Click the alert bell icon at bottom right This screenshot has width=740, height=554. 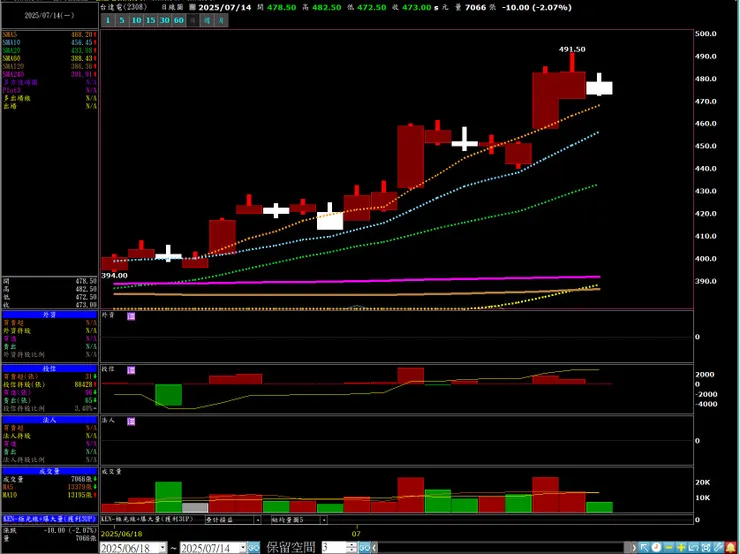(x=731, y=547)
